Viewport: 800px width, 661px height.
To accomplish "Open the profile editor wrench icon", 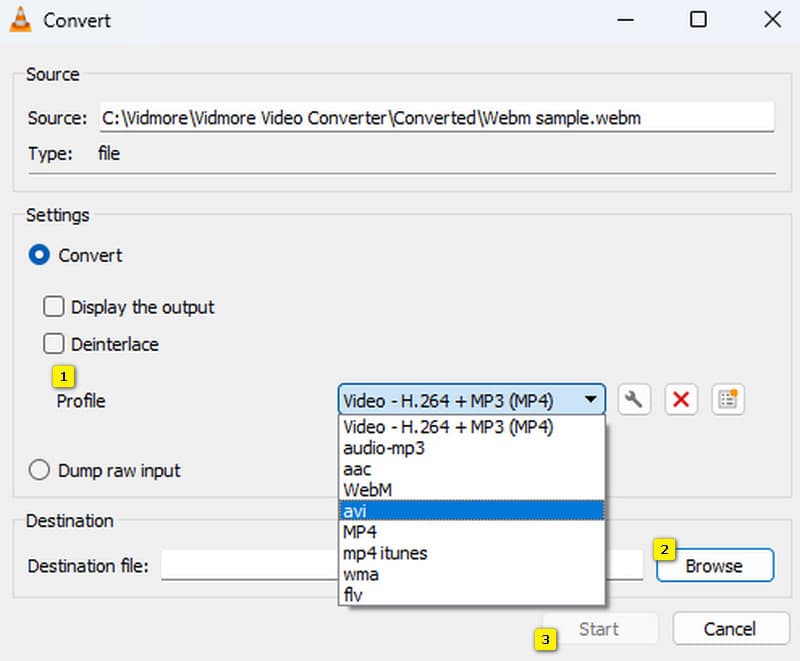I will tap(633, 399).
